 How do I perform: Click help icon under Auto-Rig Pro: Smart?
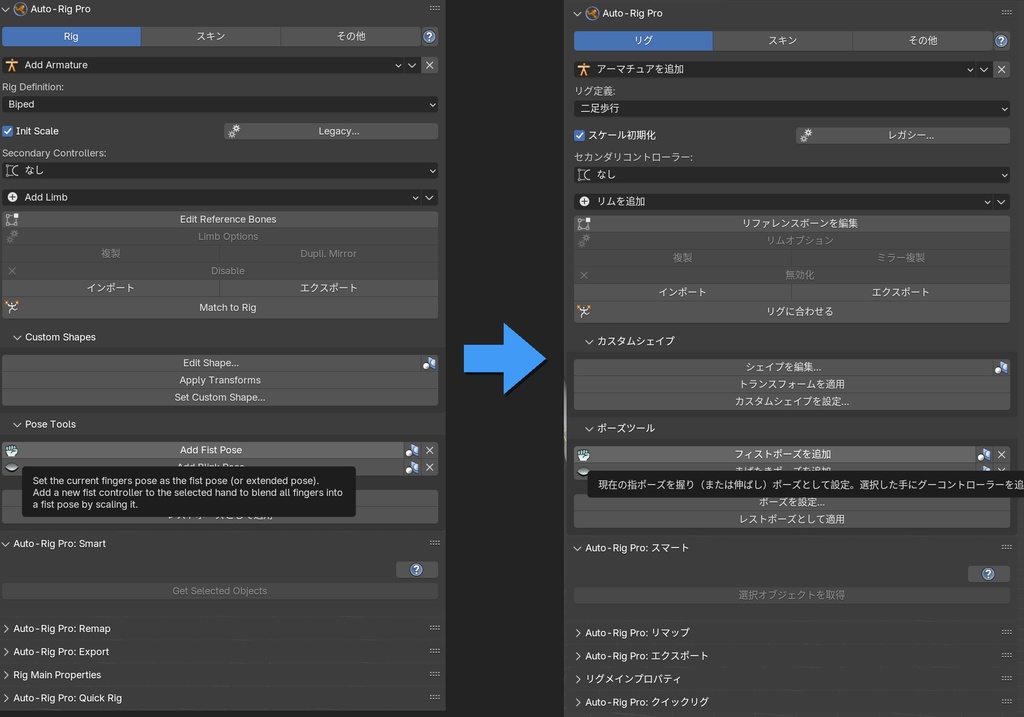pyautogui.click(x=416, y=570)
